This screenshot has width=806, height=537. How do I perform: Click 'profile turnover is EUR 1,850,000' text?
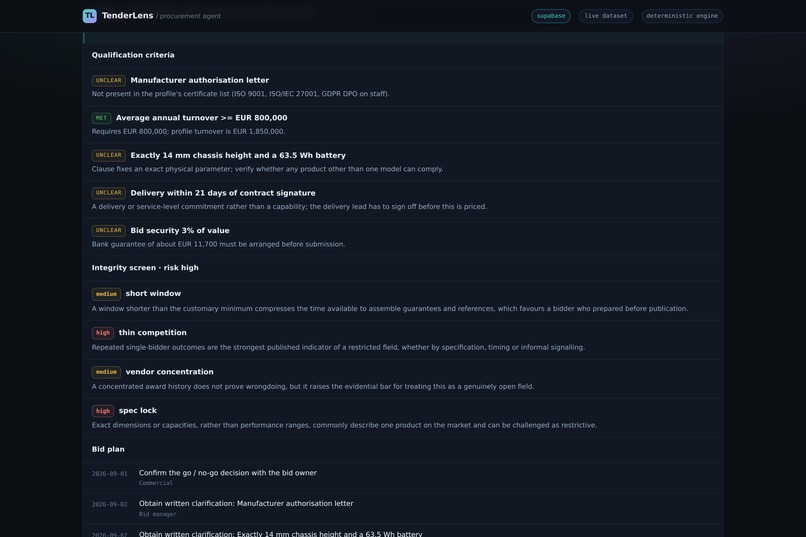[x=228, y=132]
